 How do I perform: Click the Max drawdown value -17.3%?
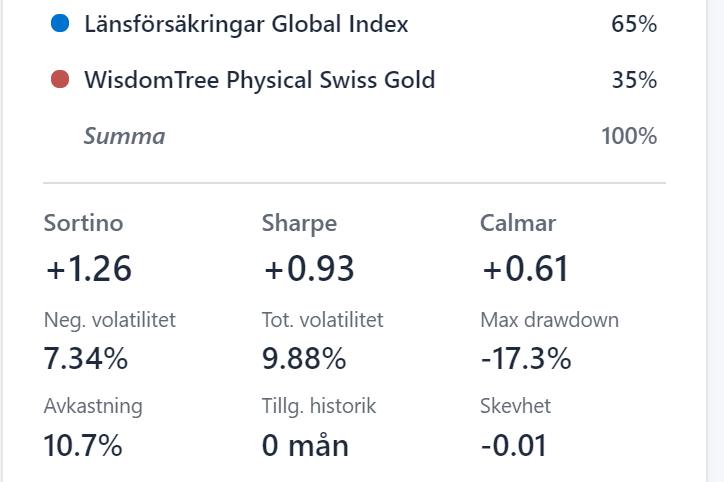pyautogui.click(x=526, y=357)
